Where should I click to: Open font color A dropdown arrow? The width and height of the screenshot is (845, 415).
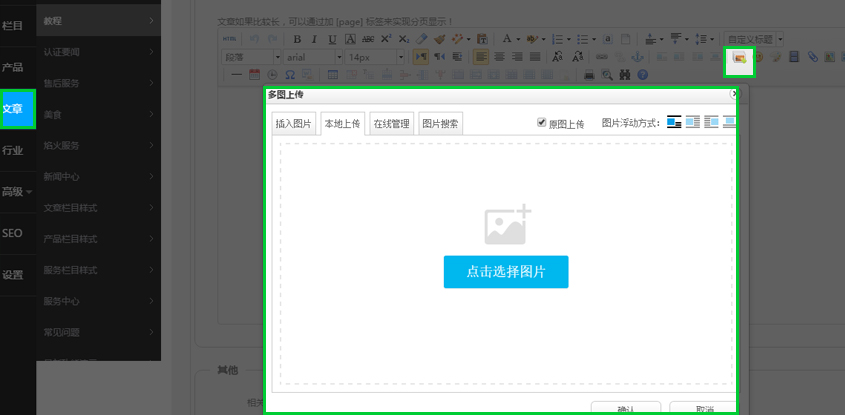pyautogui.click(x=518, y=39)
